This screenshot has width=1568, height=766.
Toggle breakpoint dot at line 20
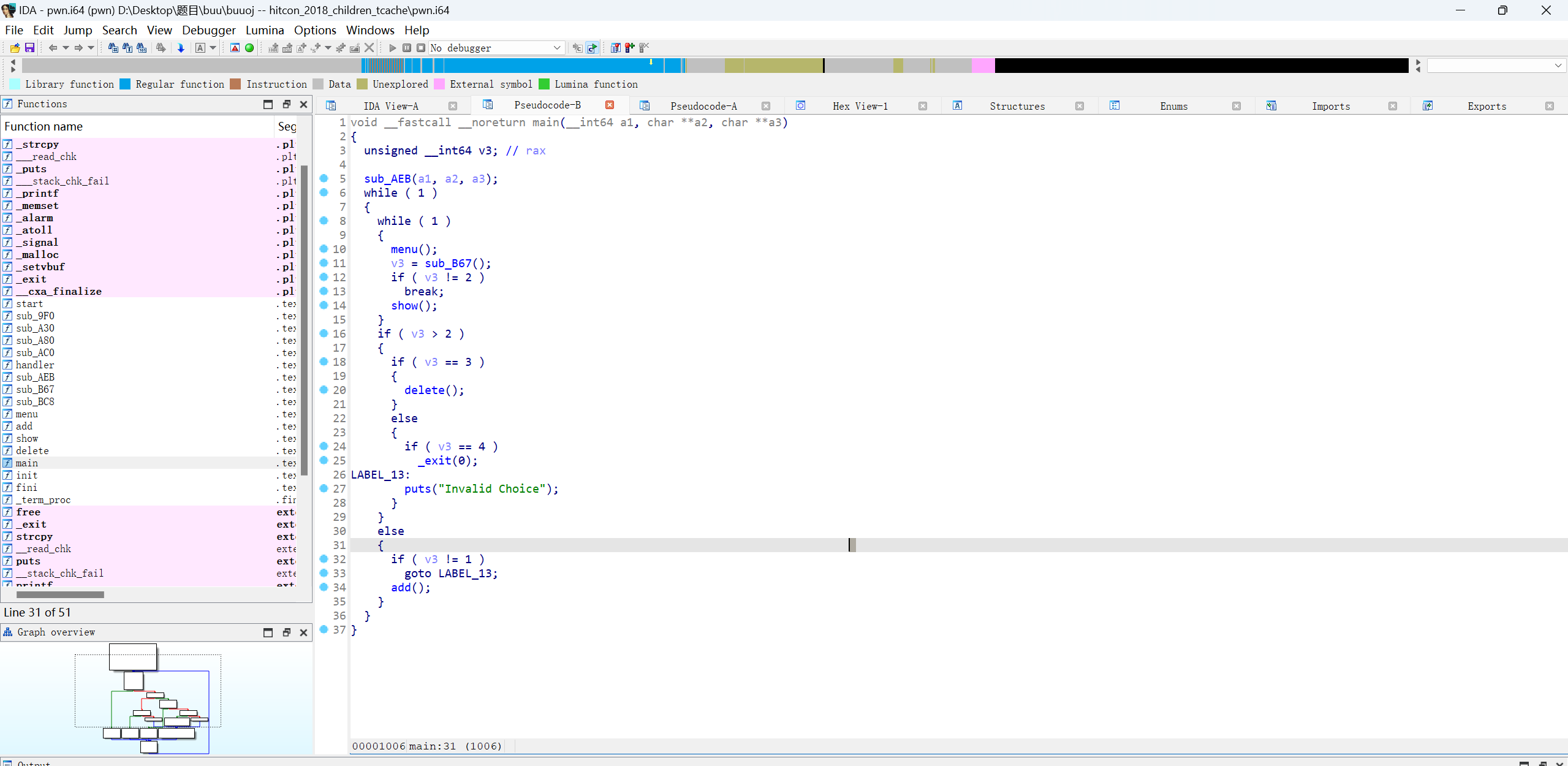[324, 390]
